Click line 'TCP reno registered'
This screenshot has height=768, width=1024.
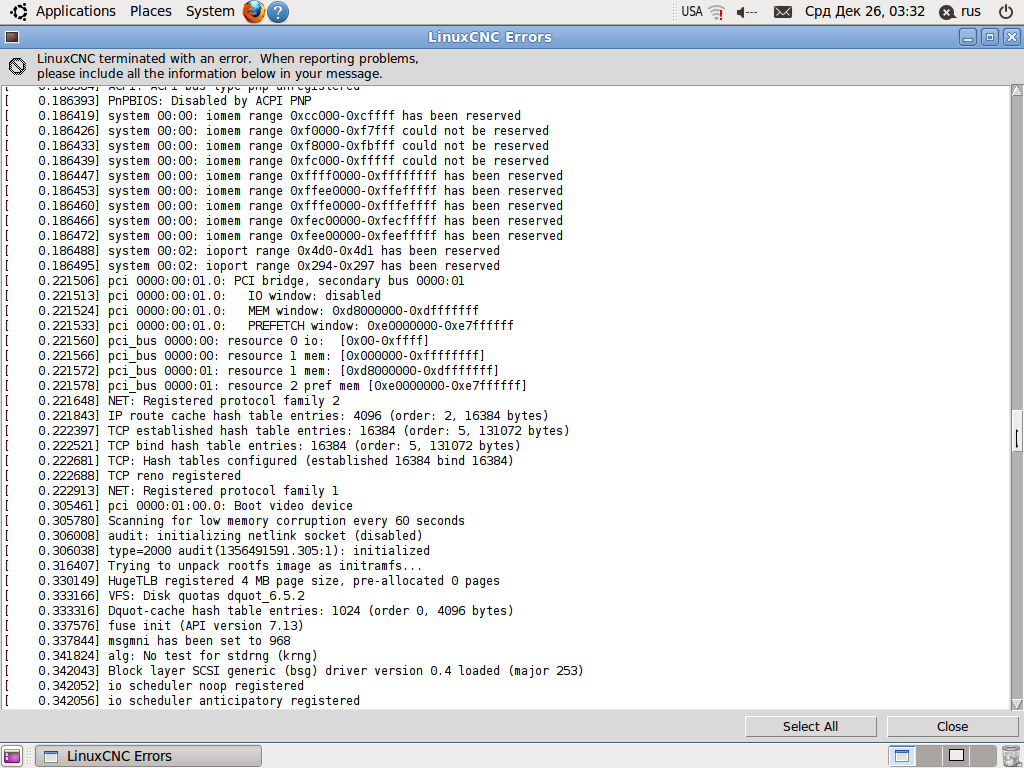click(x=174, y=476)
